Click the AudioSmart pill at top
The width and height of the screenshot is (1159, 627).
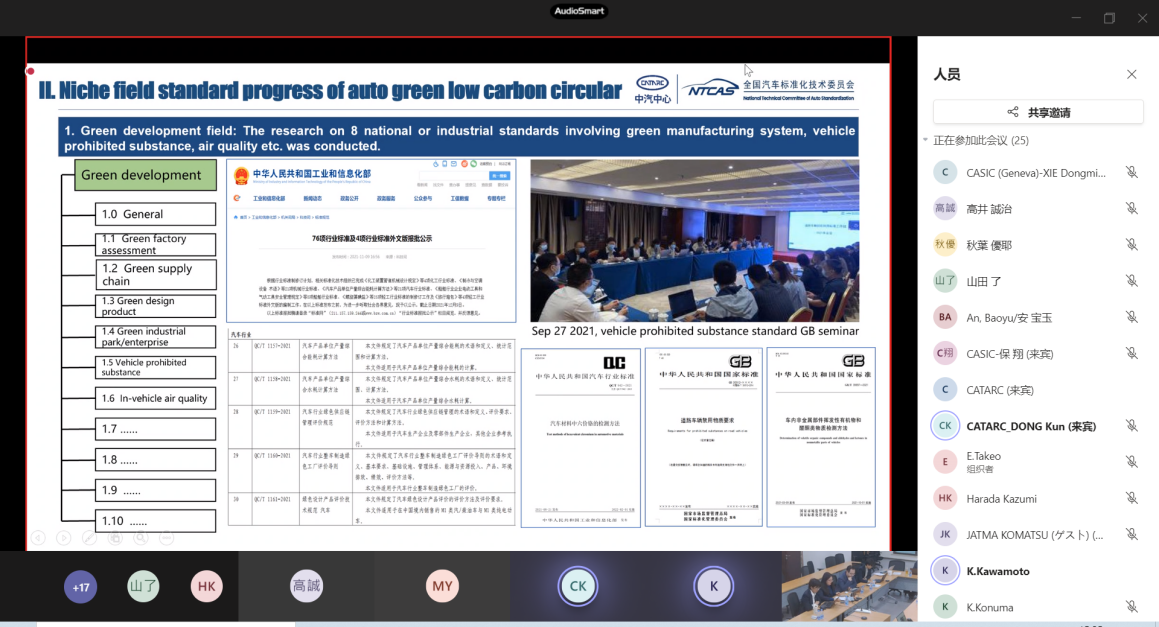579,11
